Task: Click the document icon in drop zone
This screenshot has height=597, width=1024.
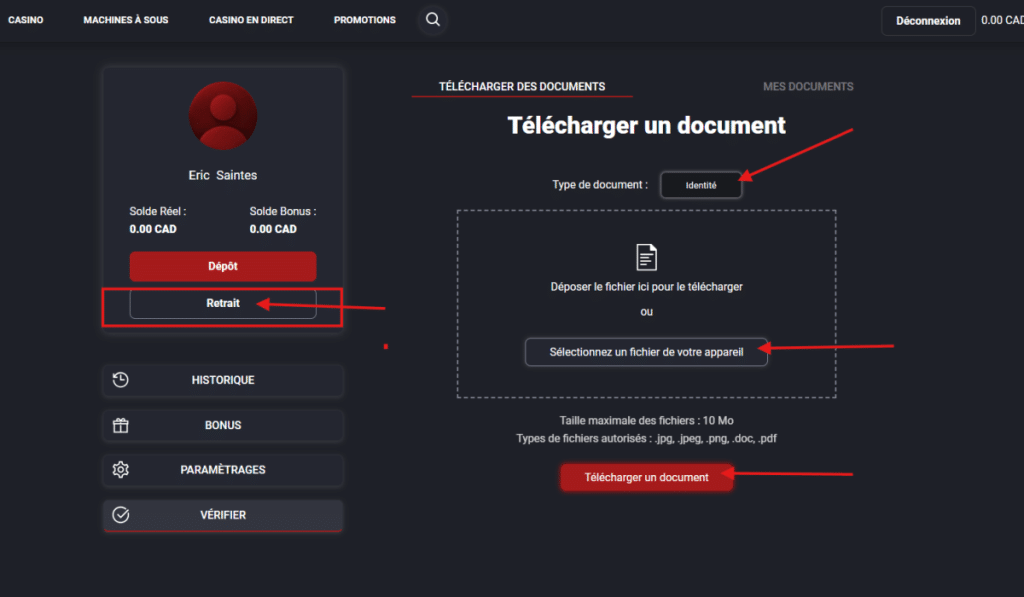Action: pos(647,257)
